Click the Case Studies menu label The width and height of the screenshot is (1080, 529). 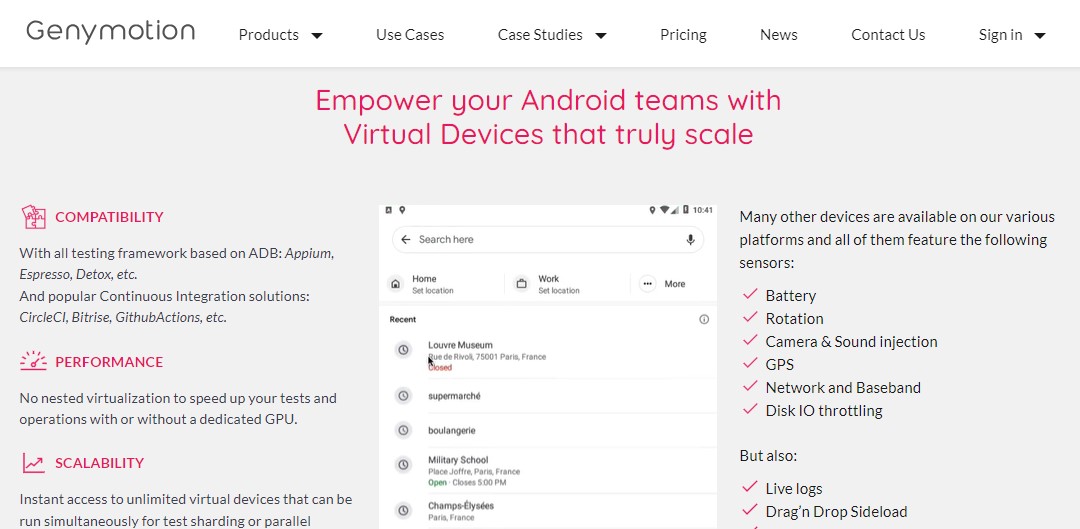[x=540, y=34]
